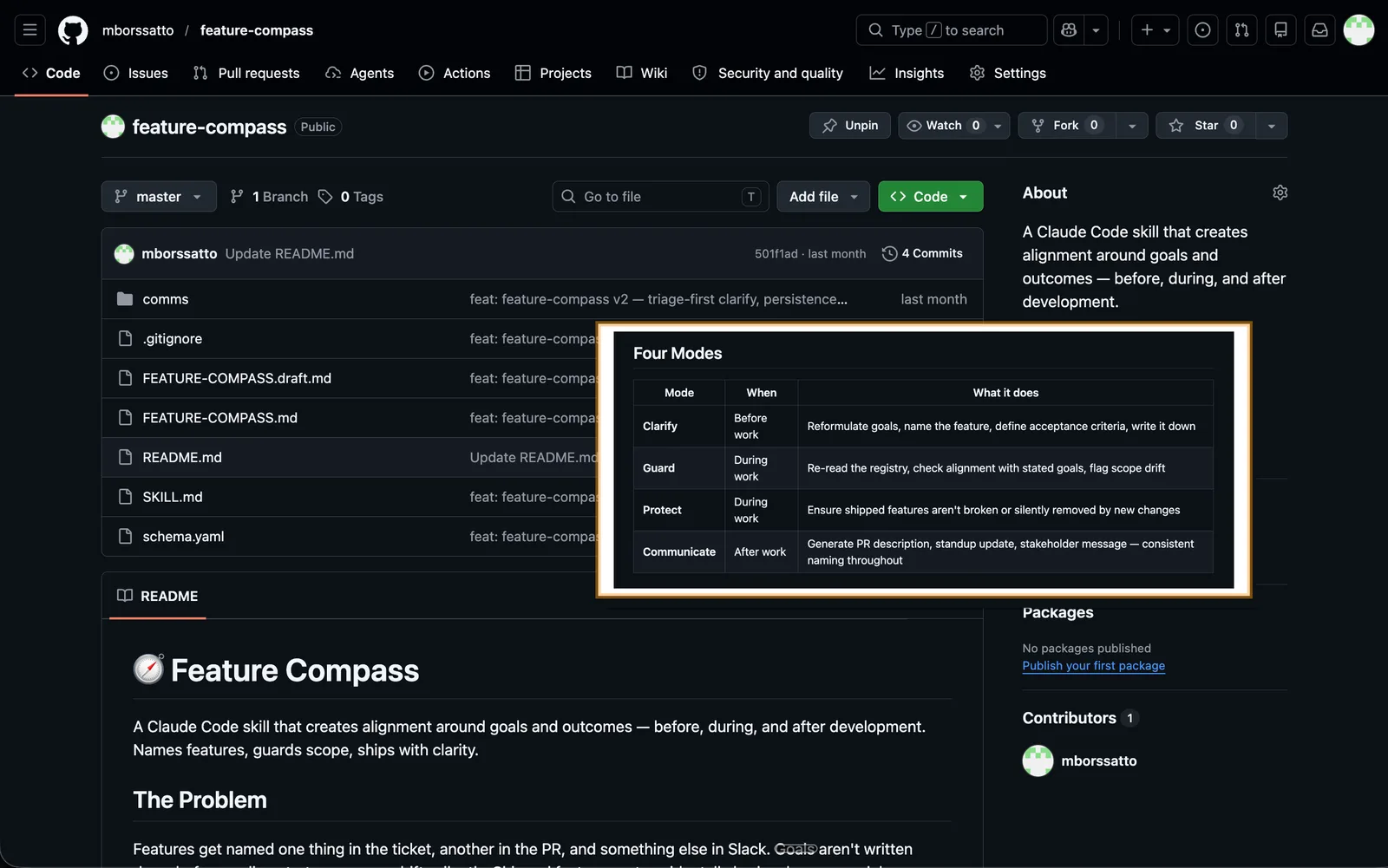The height and width of the screenshot is (868, 1388).
Task: Switch to the Pull requests tab
Action: click(x=246, y=74)
